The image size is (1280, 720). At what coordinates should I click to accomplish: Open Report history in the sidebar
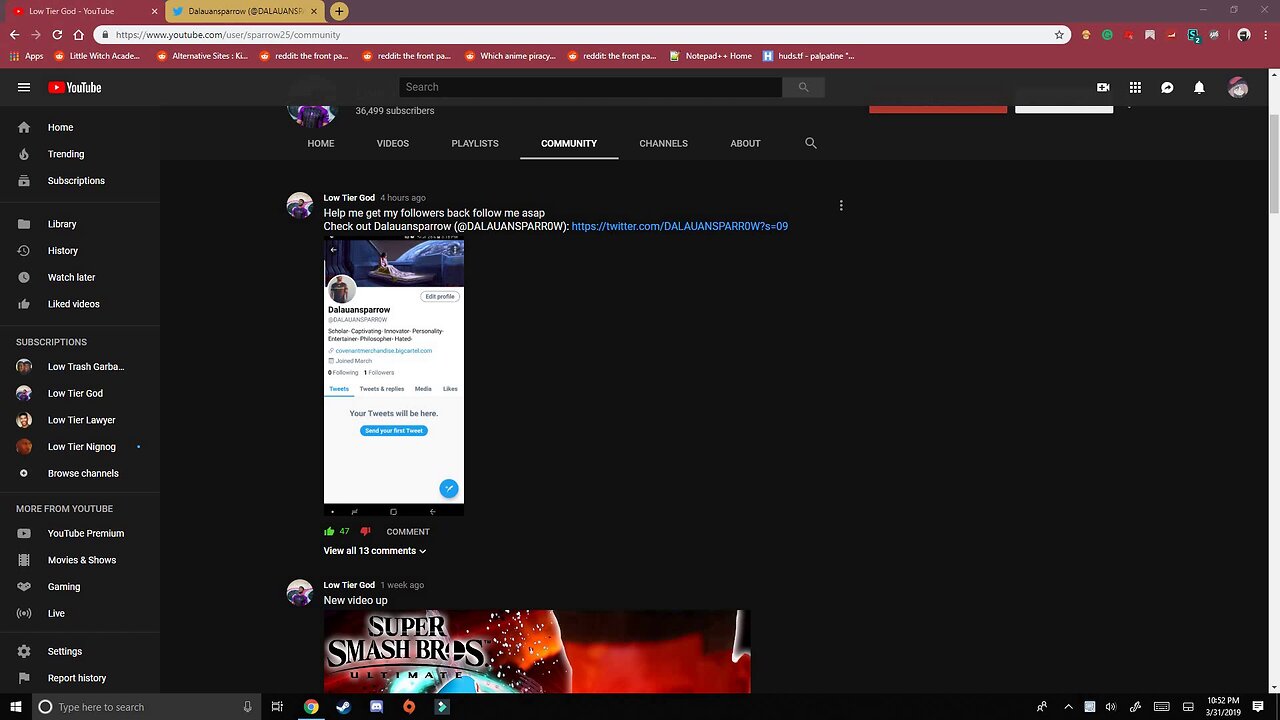pyautogui.click(x=80, y=678)
